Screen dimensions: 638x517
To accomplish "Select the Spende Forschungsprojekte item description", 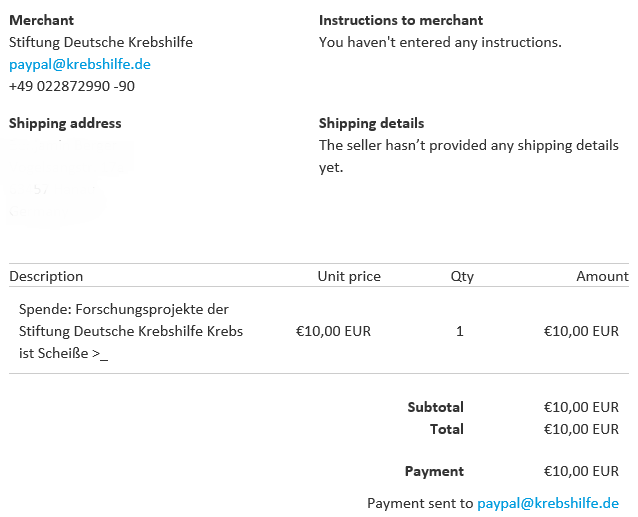I will [131, 331].
